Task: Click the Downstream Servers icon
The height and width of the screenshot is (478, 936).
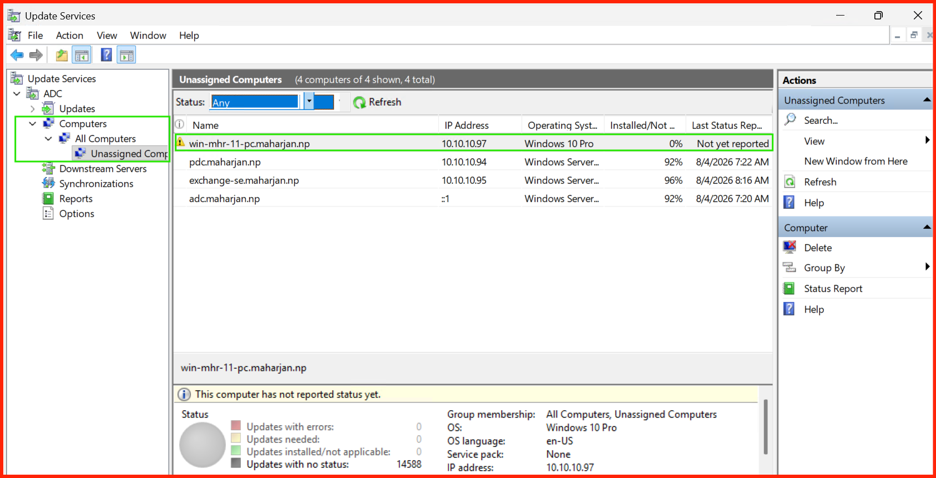Action: (x=48, y=169)
